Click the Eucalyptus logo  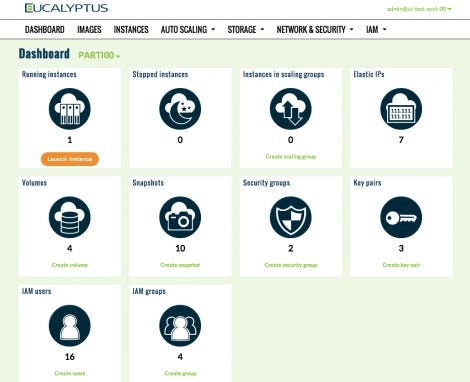click(x=66, y=8)
